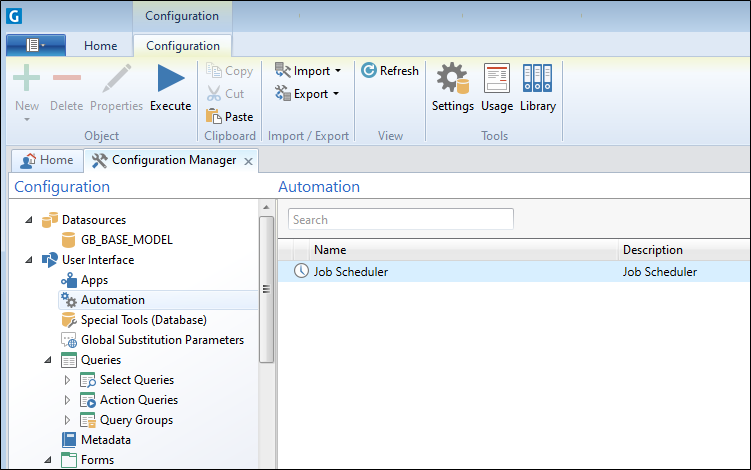Close the Configuration Manager tab
The height and width of the screenshot is (470, 751).
(x=248, y=161)
